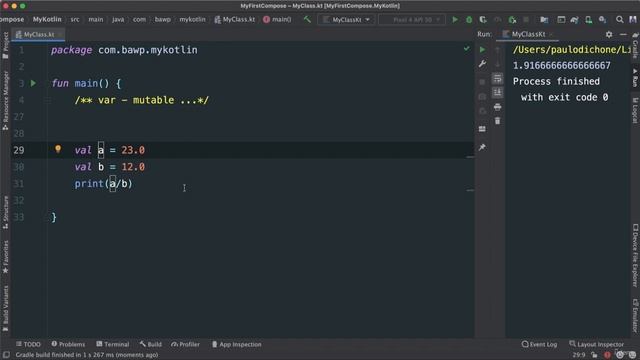Open the TODO tool window
The width and height of the screenshot is (640, 360).
pos(28,344)
